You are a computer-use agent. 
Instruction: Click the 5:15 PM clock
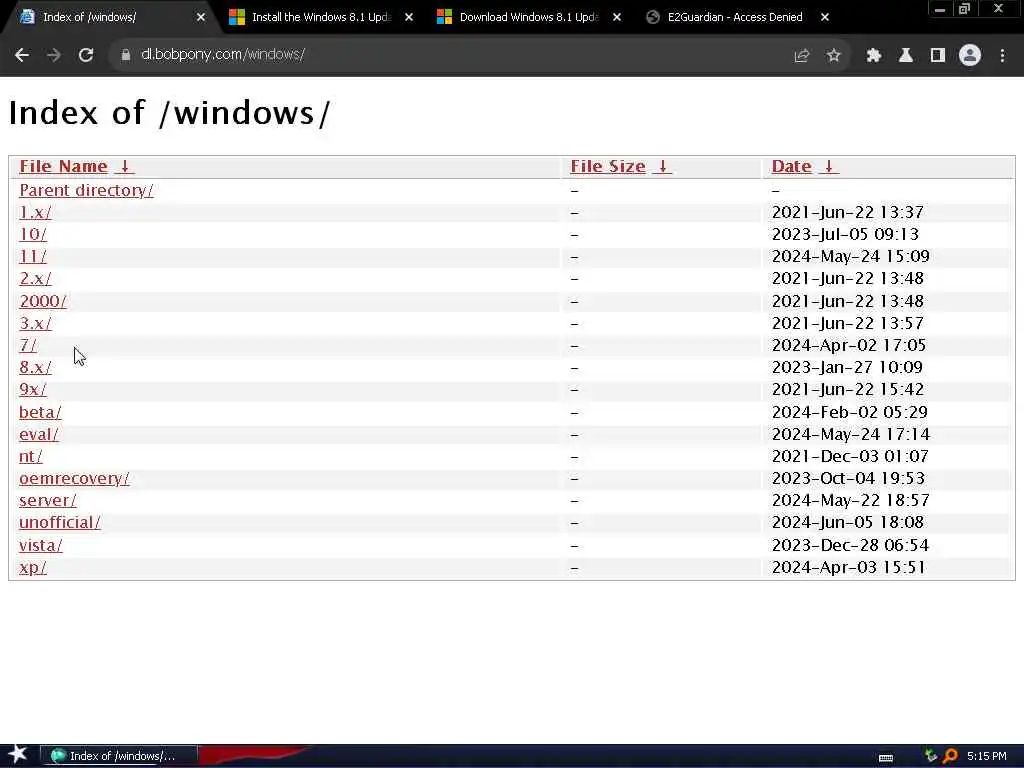pos(987,756)
